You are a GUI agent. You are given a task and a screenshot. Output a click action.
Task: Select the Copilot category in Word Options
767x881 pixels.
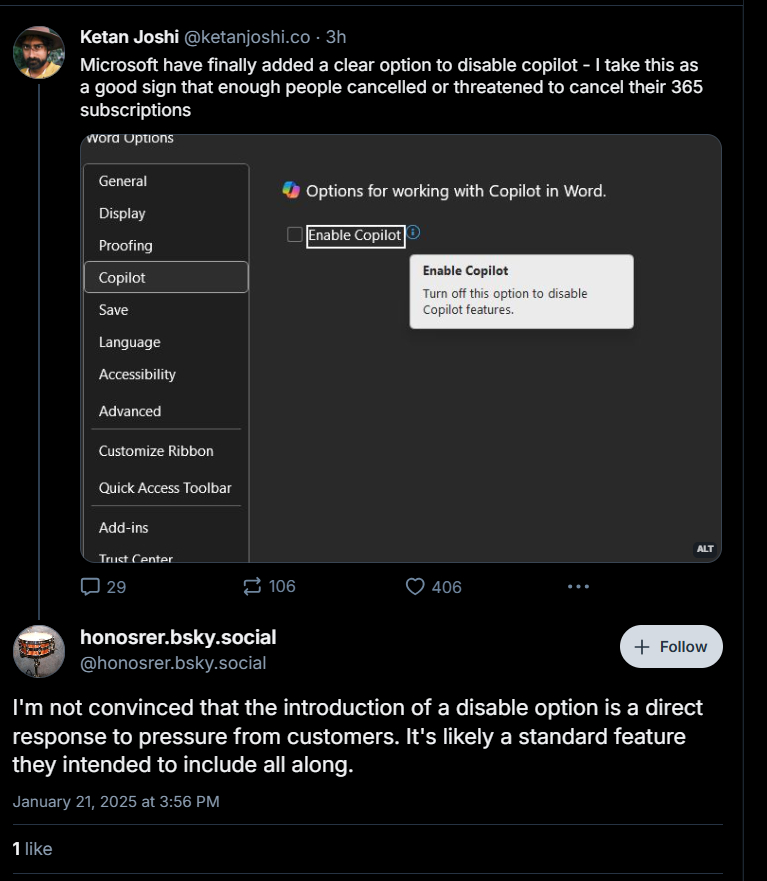pos(166,278)
